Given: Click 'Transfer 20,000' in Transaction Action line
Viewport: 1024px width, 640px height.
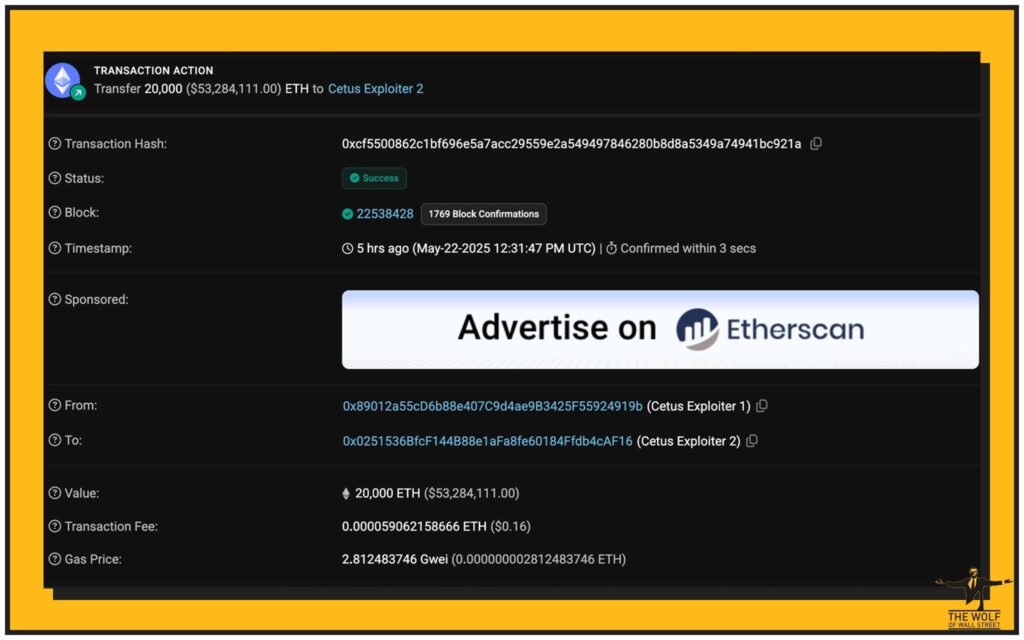Looking at the screenshot, I should 138,89.
